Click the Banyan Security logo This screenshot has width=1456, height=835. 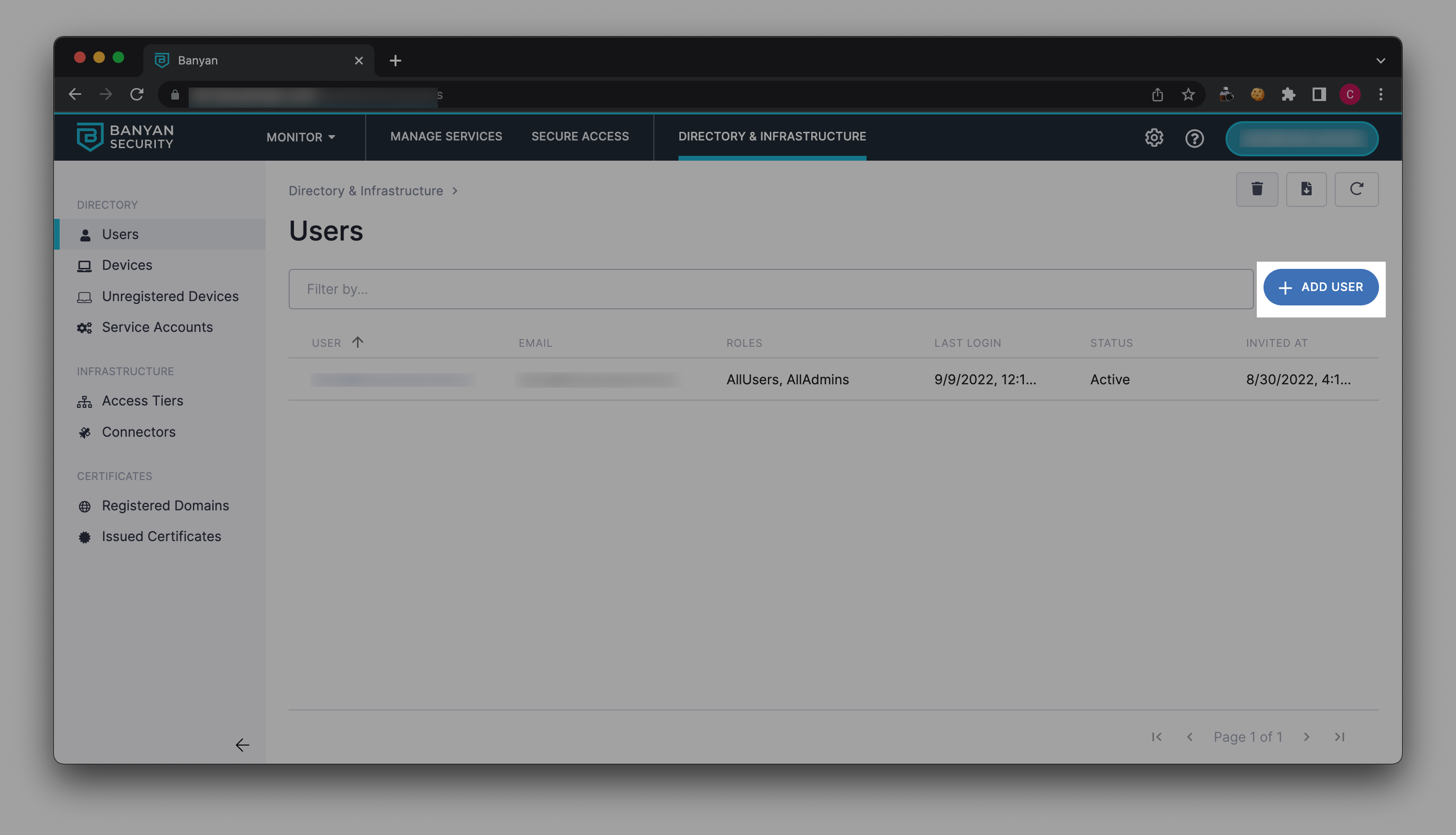[x=125, y=137]
